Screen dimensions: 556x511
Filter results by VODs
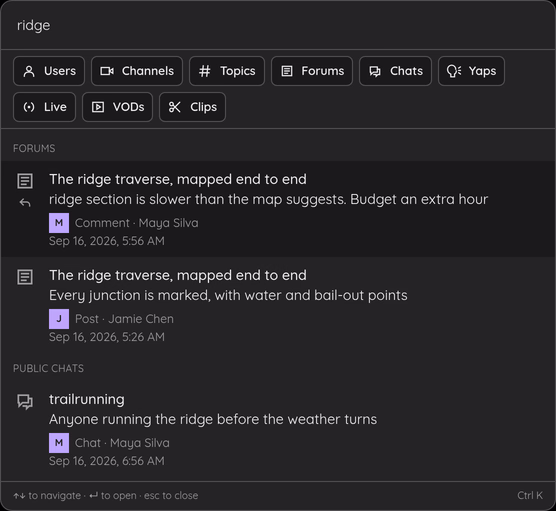coord(117,107)
